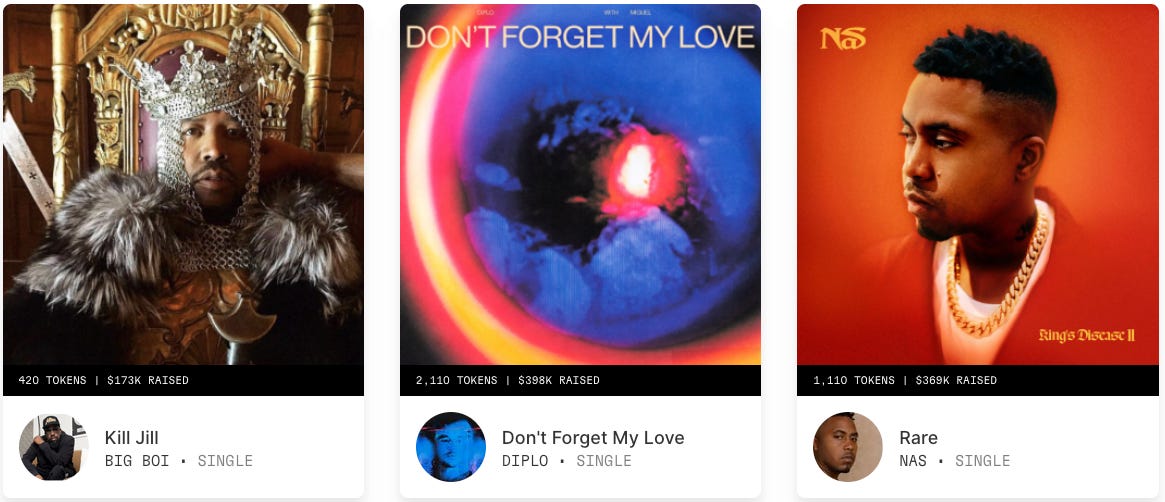1165x502 pixels.
Task: Open the Kill Jill cover artwork
Action: tap(184, 184)
